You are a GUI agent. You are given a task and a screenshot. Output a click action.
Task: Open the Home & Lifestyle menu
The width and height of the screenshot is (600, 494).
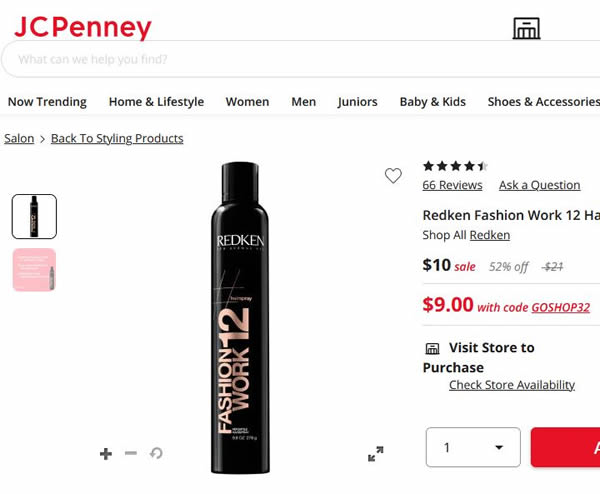pos(156,101)
